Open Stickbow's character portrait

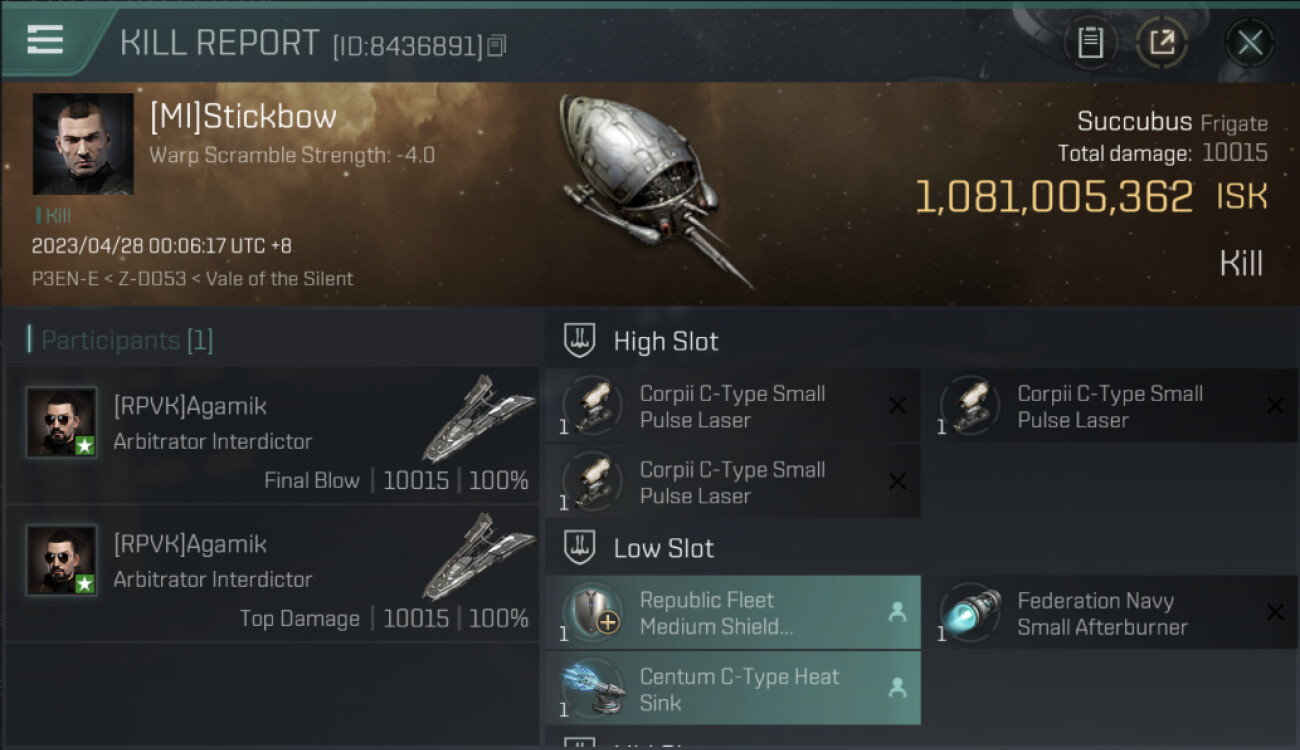click(83, 144)
